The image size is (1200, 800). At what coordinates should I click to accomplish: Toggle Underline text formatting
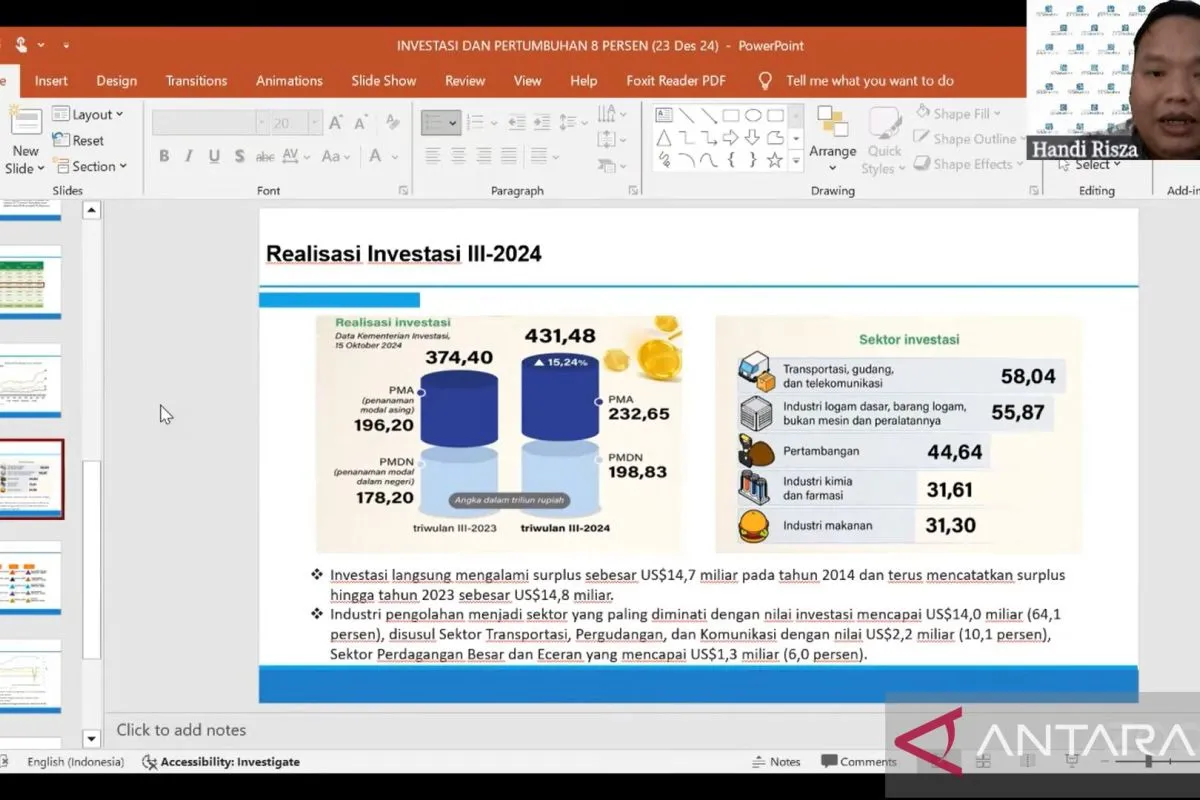click(x=213, y=156)
